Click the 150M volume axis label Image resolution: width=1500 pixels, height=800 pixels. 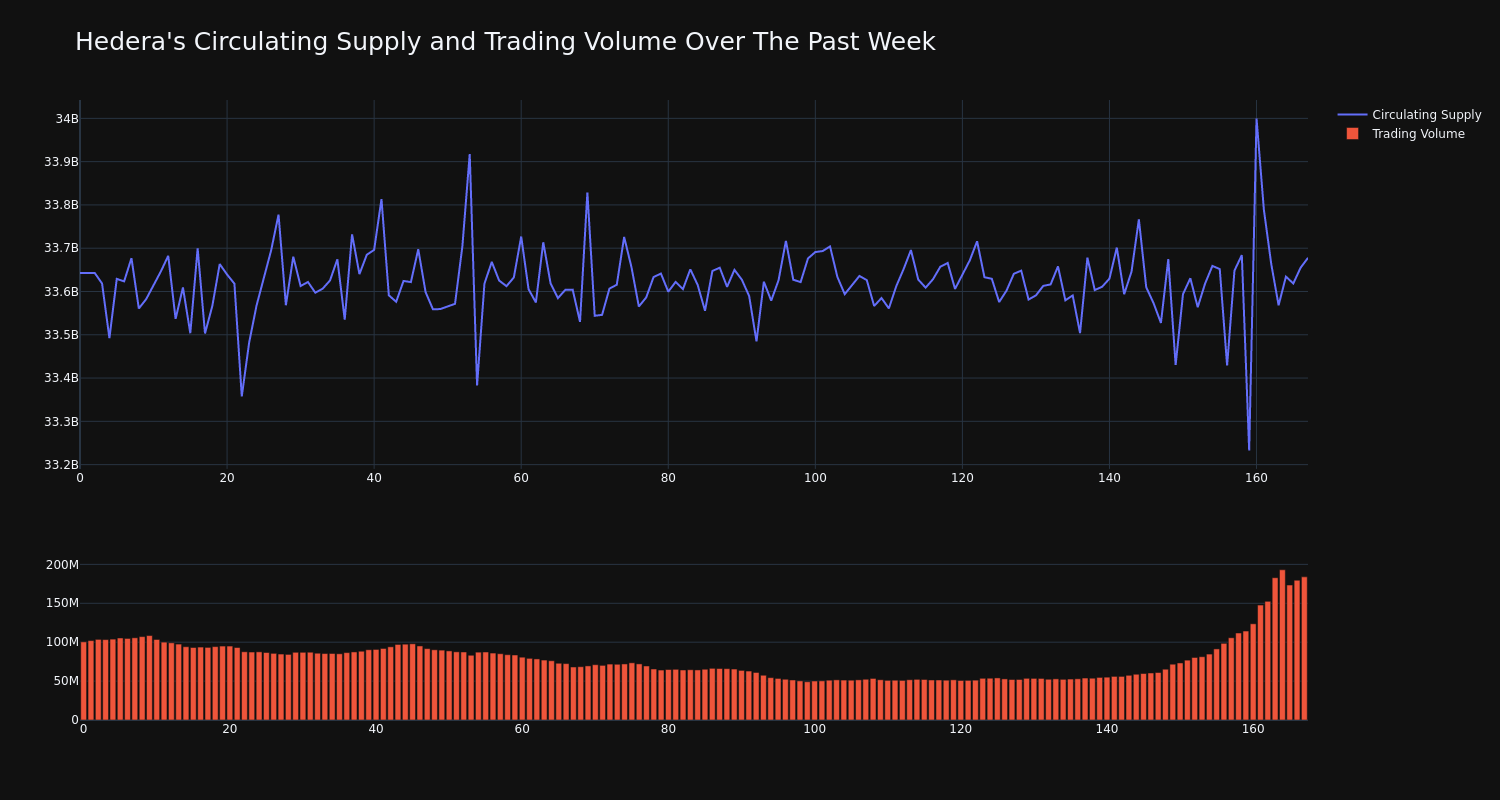point(62,603)
